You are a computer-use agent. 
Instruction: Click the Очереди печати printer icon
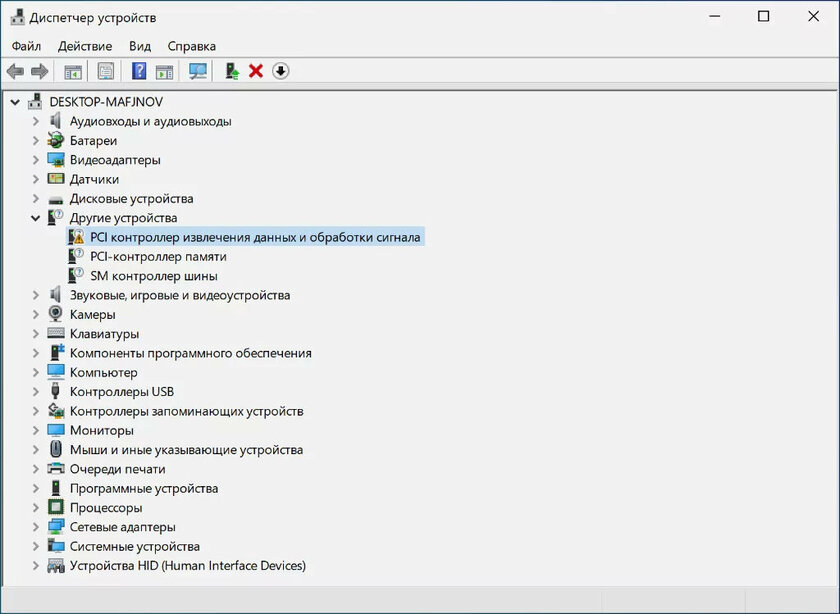(x=56, y=468)
